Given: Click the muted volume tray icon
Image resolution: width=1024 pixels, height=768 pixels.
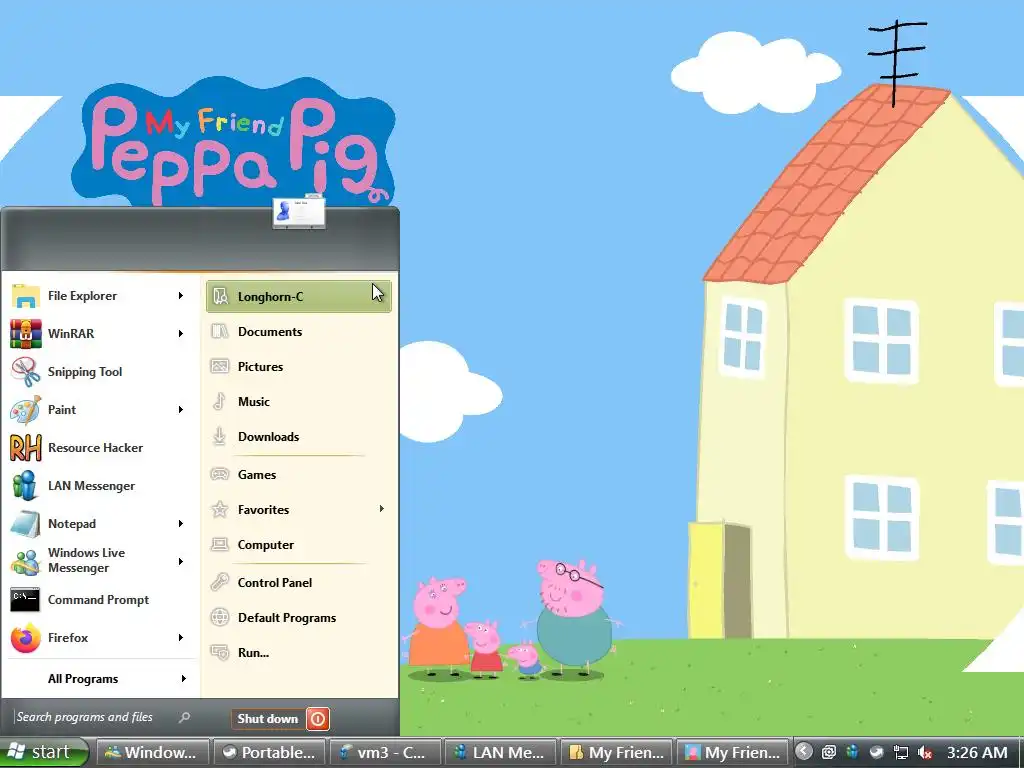Looking at the screenshot, I should 925,752.
